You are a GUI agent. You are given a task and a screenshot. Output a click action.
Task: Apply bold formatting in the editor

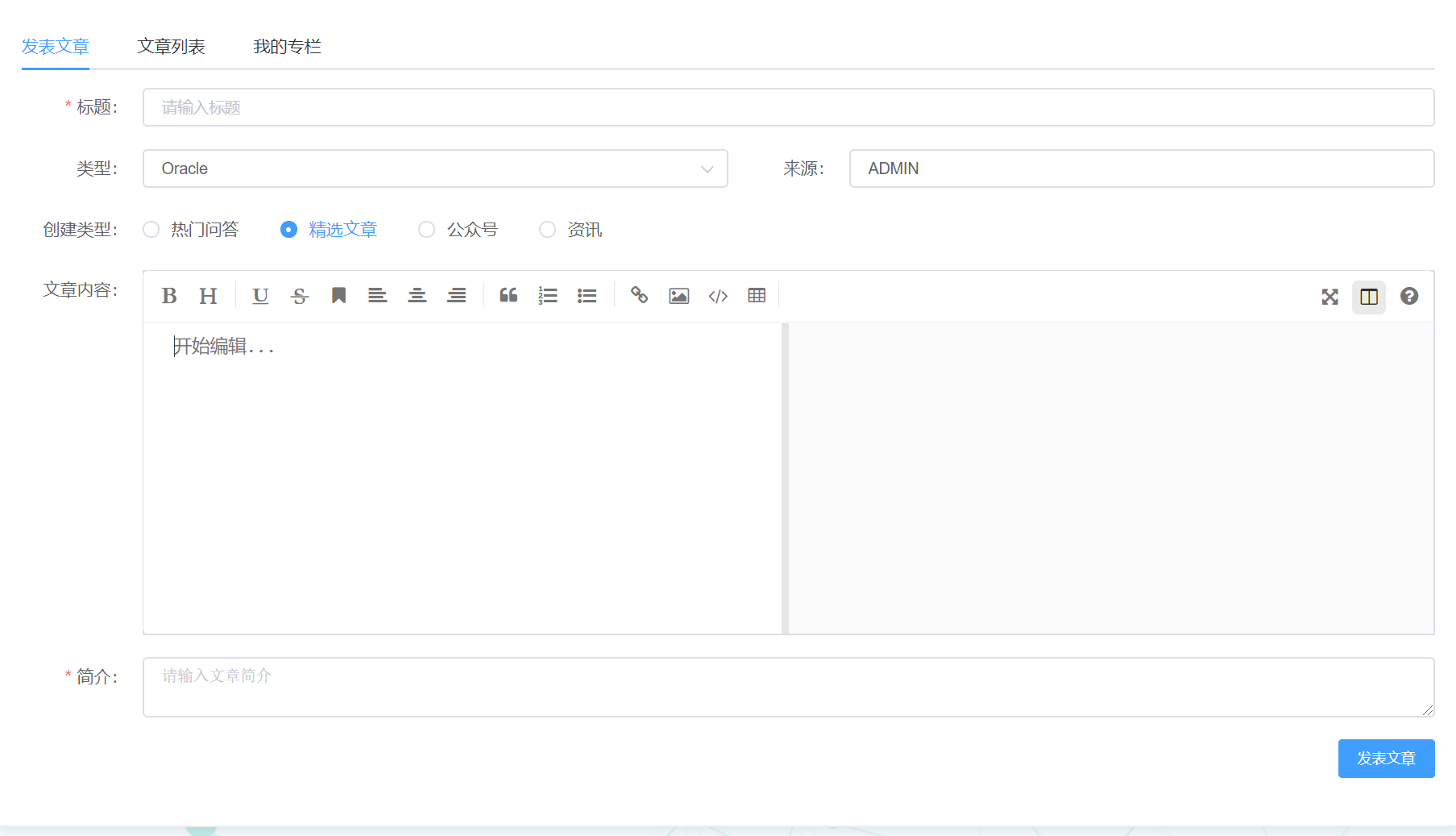[169, 296]
